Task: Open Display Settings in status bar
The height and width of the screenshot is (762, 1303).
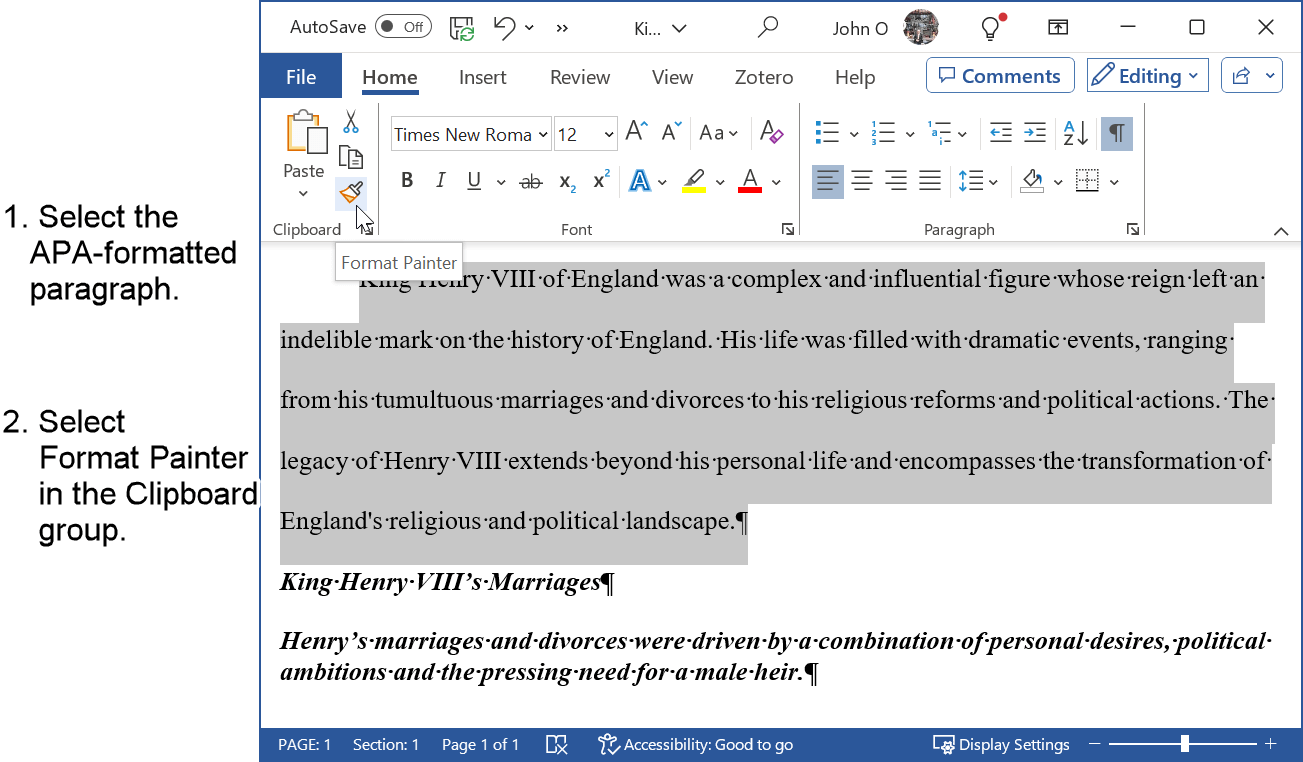Action: tap(1001, 744)
